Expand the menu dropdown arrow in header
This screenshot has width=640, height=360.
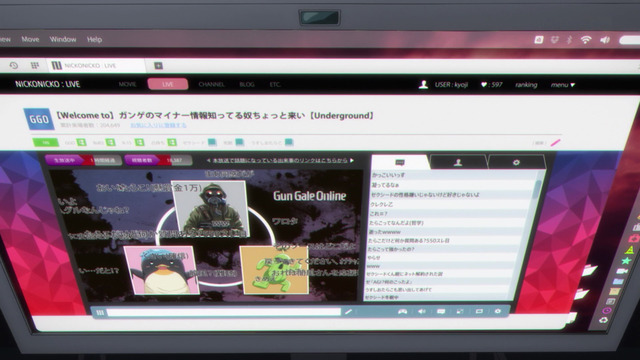pos(573,85)
